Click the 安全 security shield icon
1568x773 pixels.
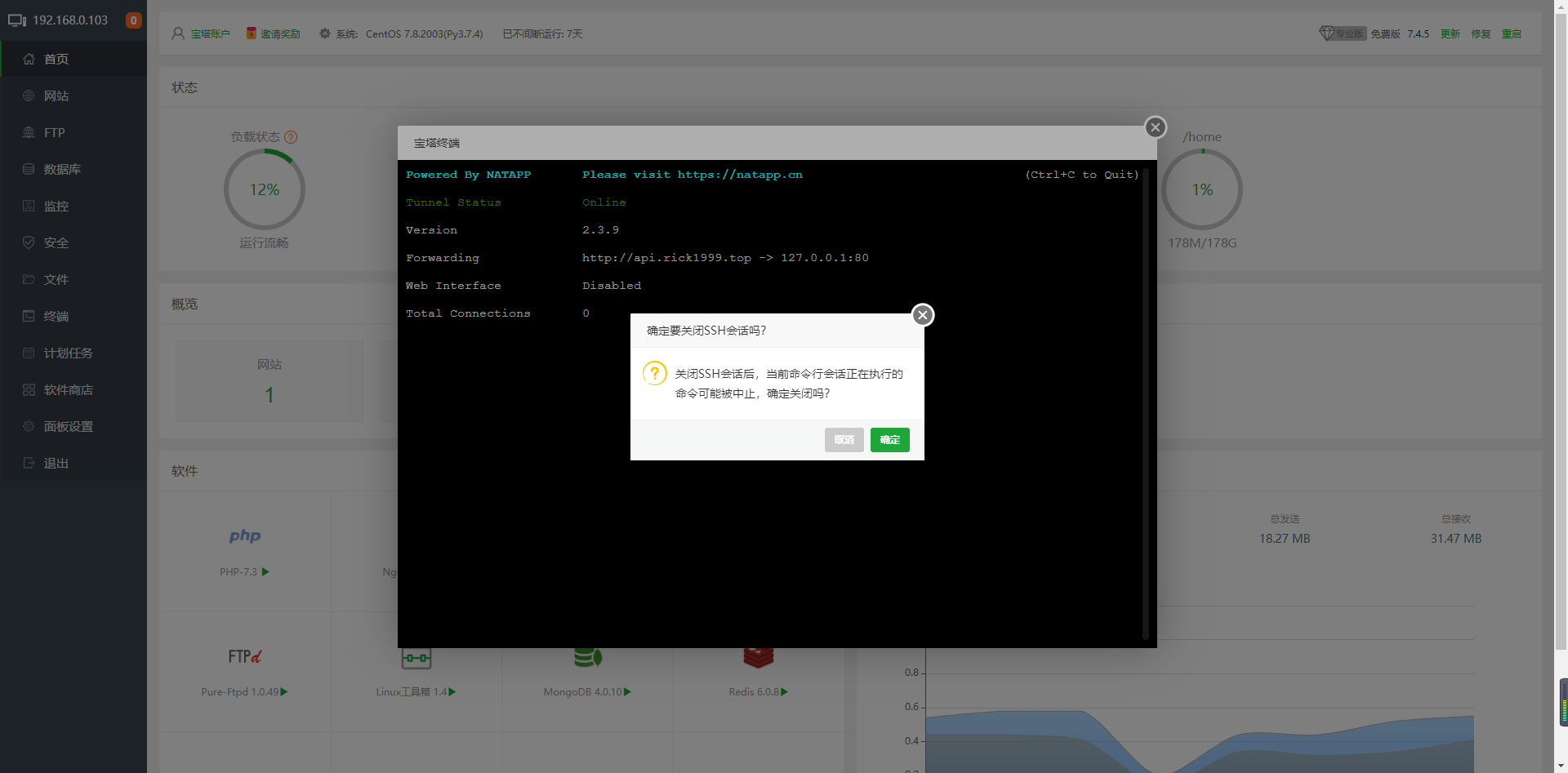click(x=29, y=242)
